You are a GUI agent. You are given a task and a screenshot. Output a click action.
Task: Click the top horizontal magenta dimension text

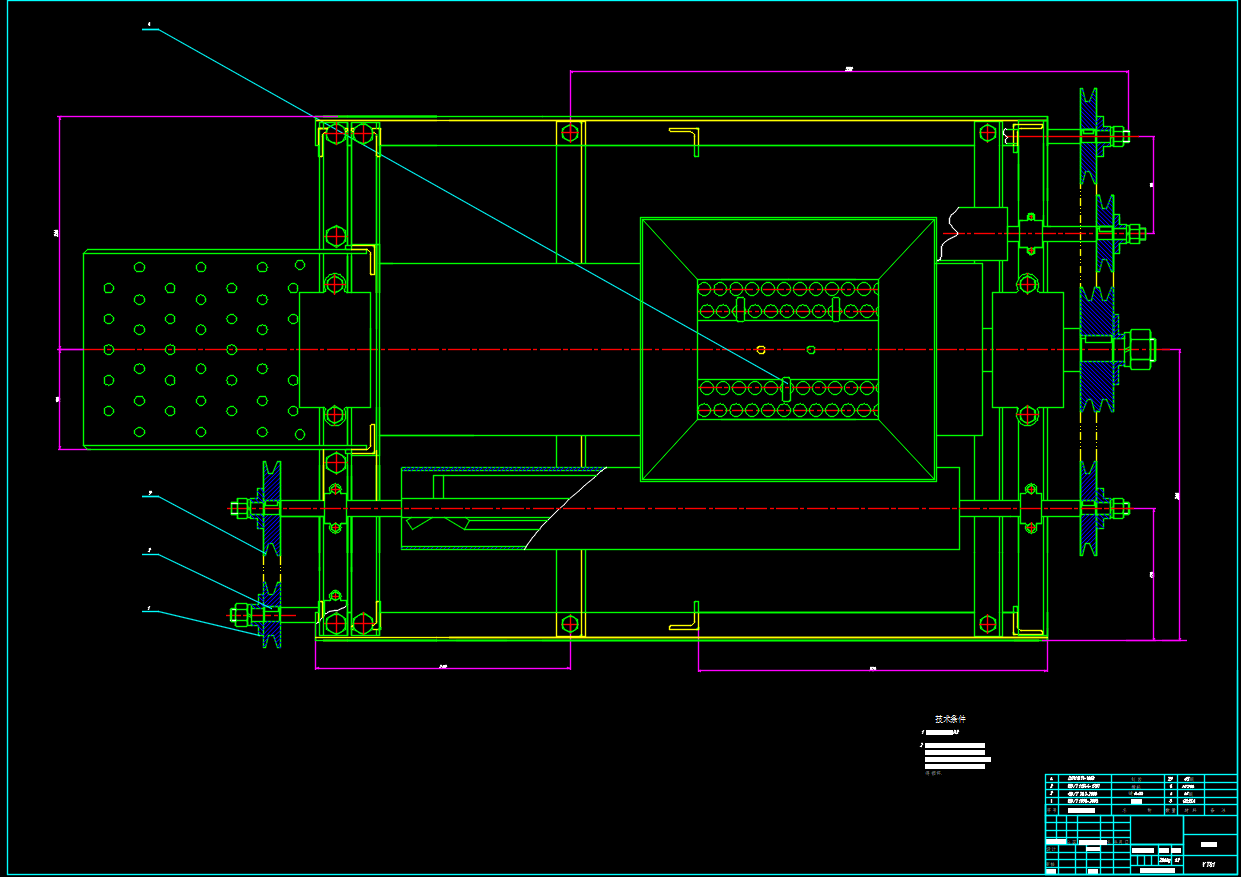(849, 68)
